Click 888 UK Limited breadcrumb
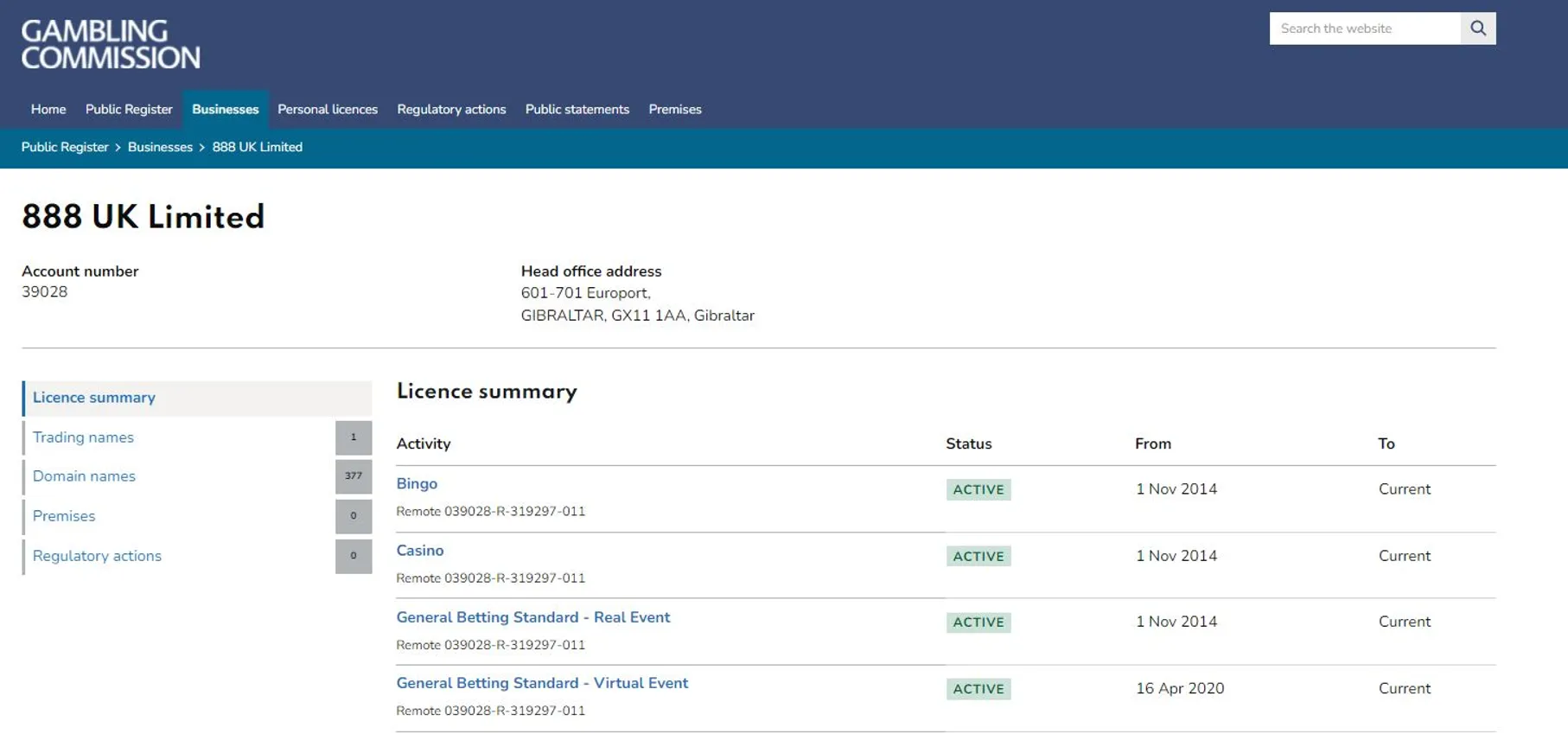Screen dimensions: 1568x734 (258, 148)
